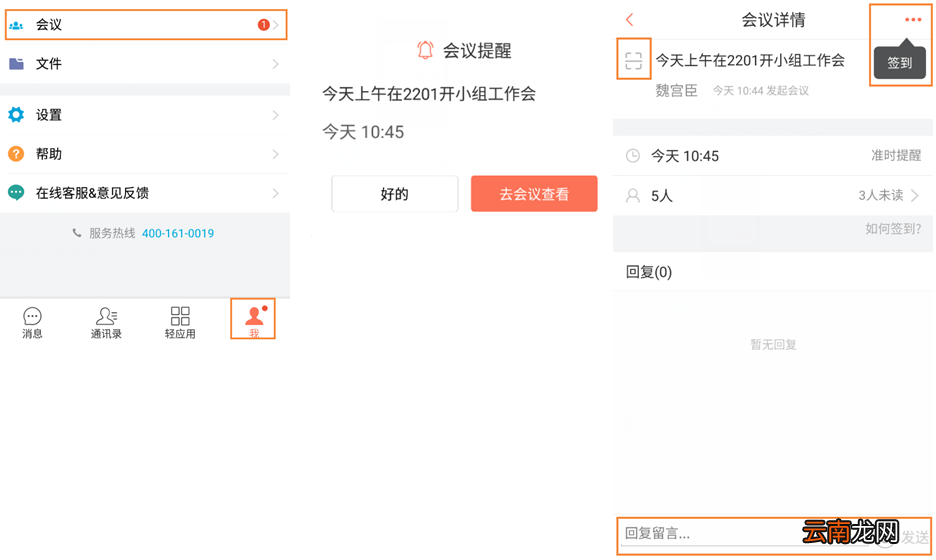This screenshot has width=936, height=560.
Task: Tap the clock icon by 今天 10:45
Action: [633, 156]
